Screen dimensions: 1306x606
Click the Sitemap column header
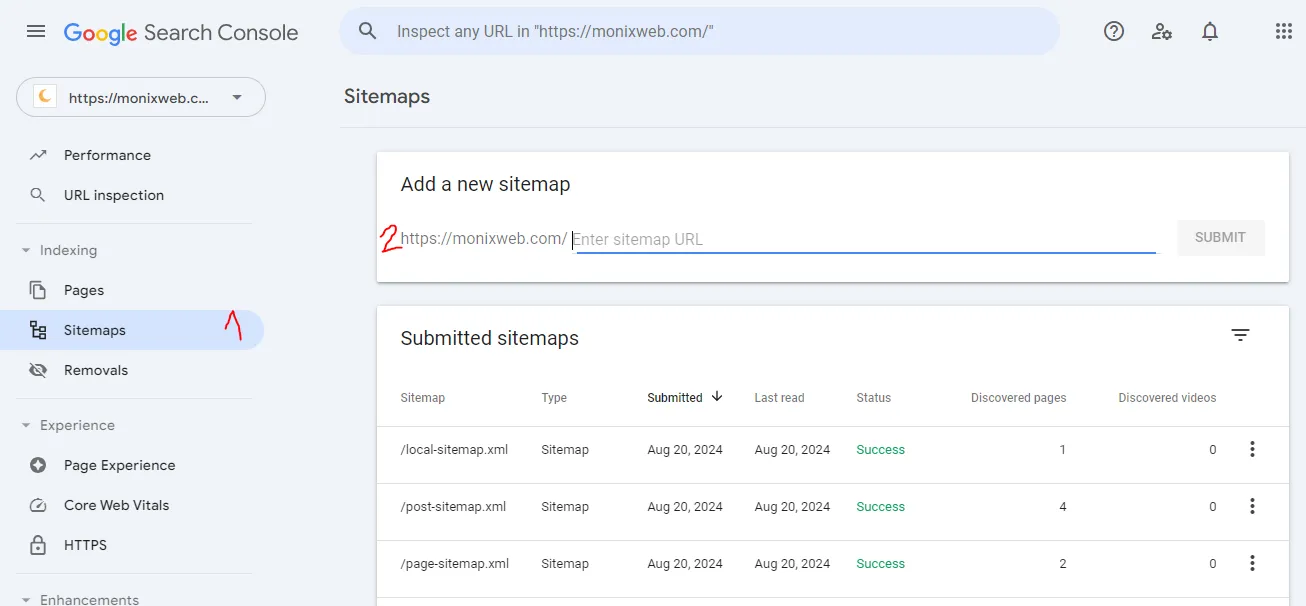click(x=423, y=398)
